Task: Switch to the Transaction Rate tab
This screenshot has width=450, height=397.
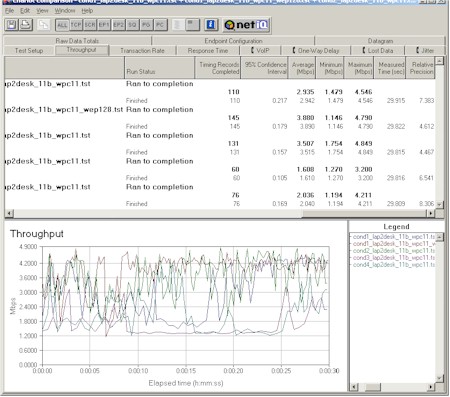Action: click(x=142, y=51)
